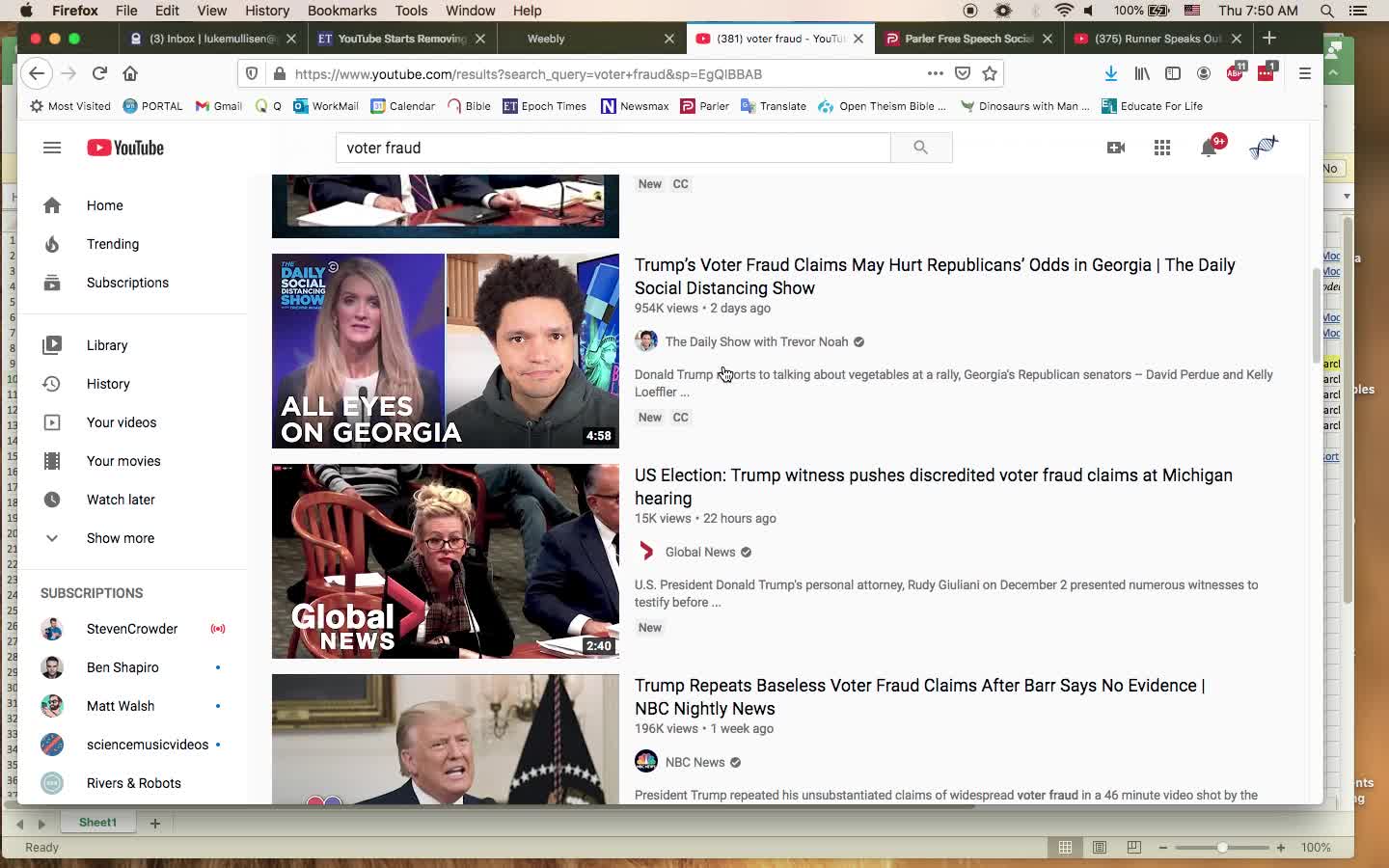Switch to the Weebly tab
The image size is (1389, 868).
590,39
